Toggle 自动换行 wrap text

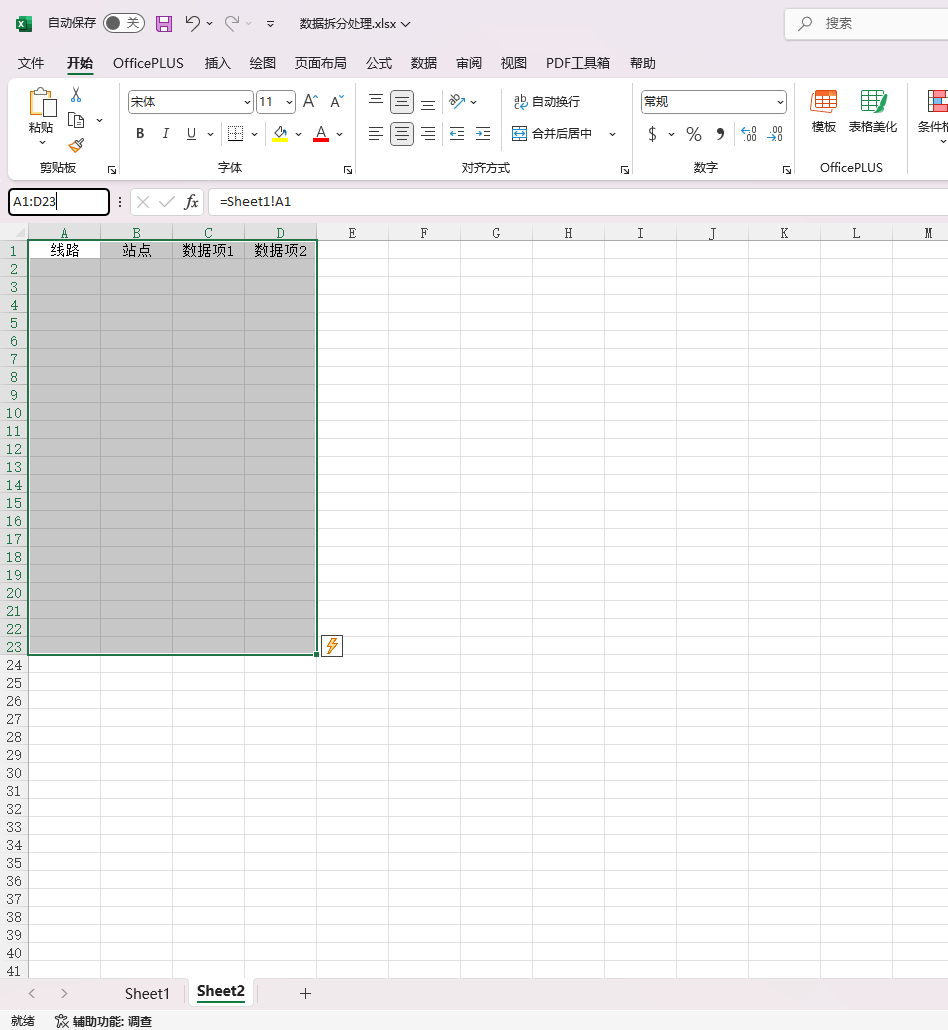click(x=547, y=101)
